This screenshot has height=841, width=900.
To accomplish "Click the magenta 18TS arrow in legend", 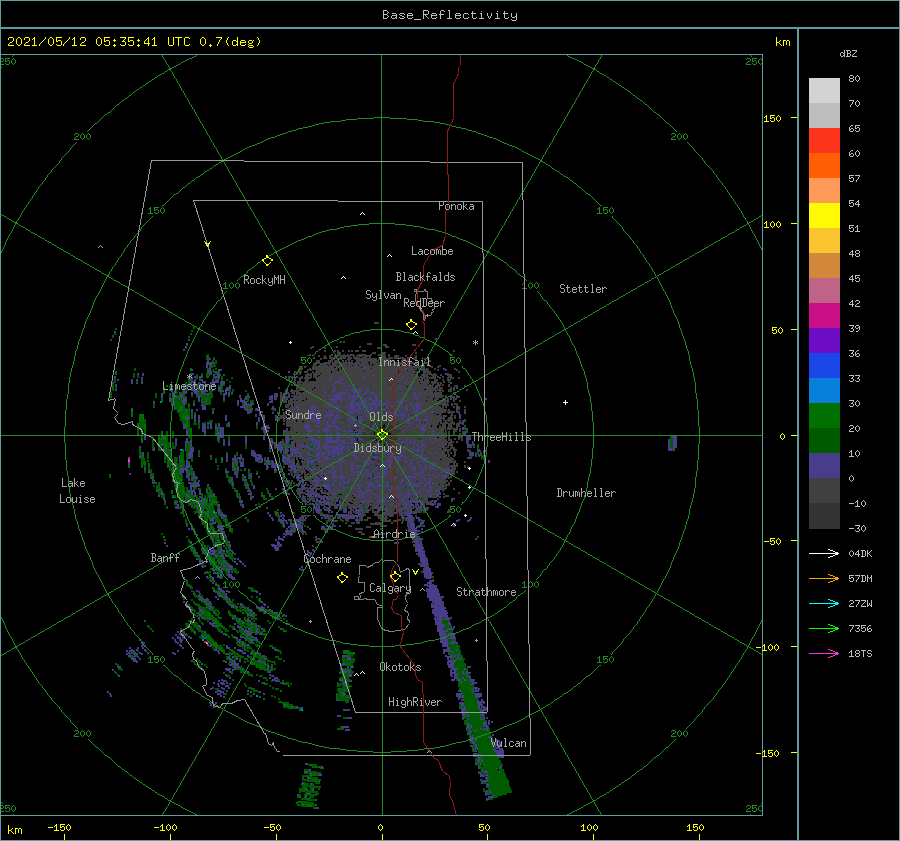I will [x=824, y=653].
